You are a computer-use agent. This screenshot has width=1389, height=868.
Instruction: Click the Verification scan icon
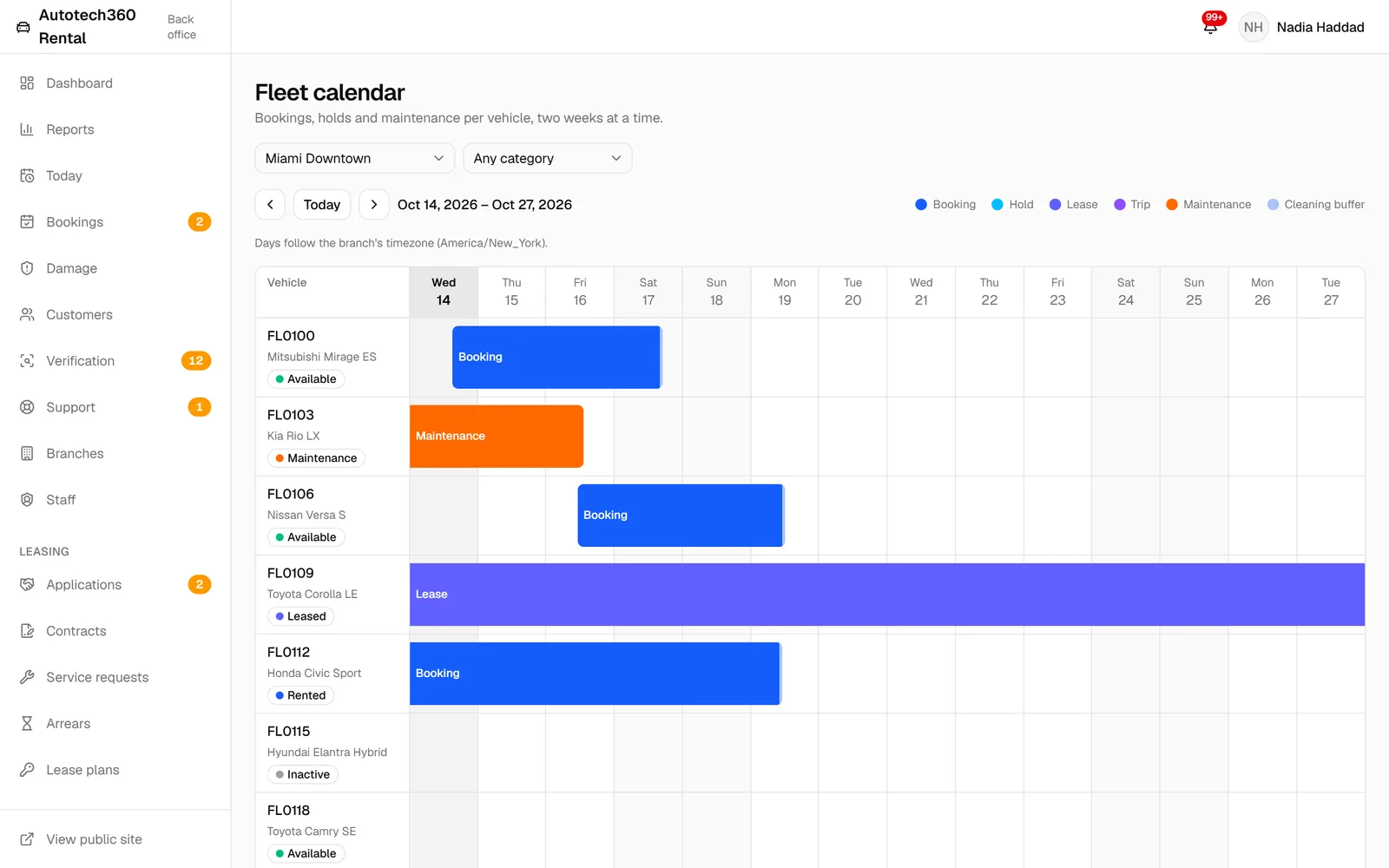[27, 361]
